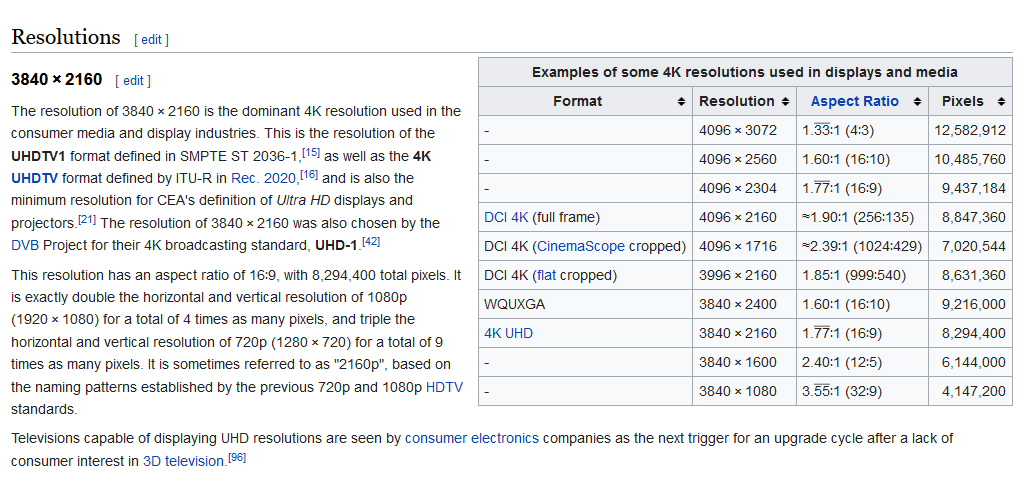Open the flat link in table

[x=546, y=275]
